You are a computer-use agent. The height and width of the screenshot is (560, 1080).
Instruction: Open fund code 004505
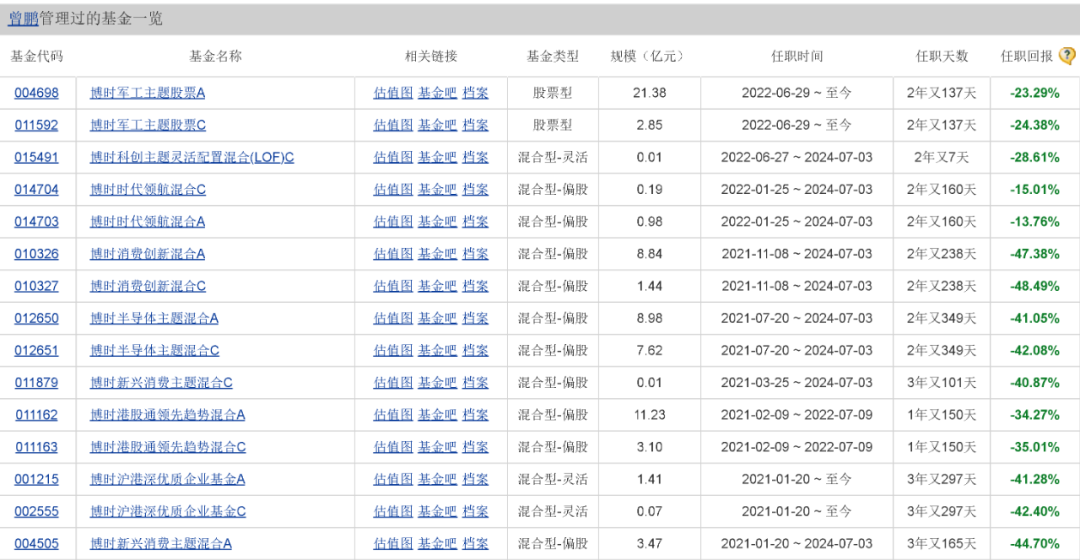click(37, 543)
